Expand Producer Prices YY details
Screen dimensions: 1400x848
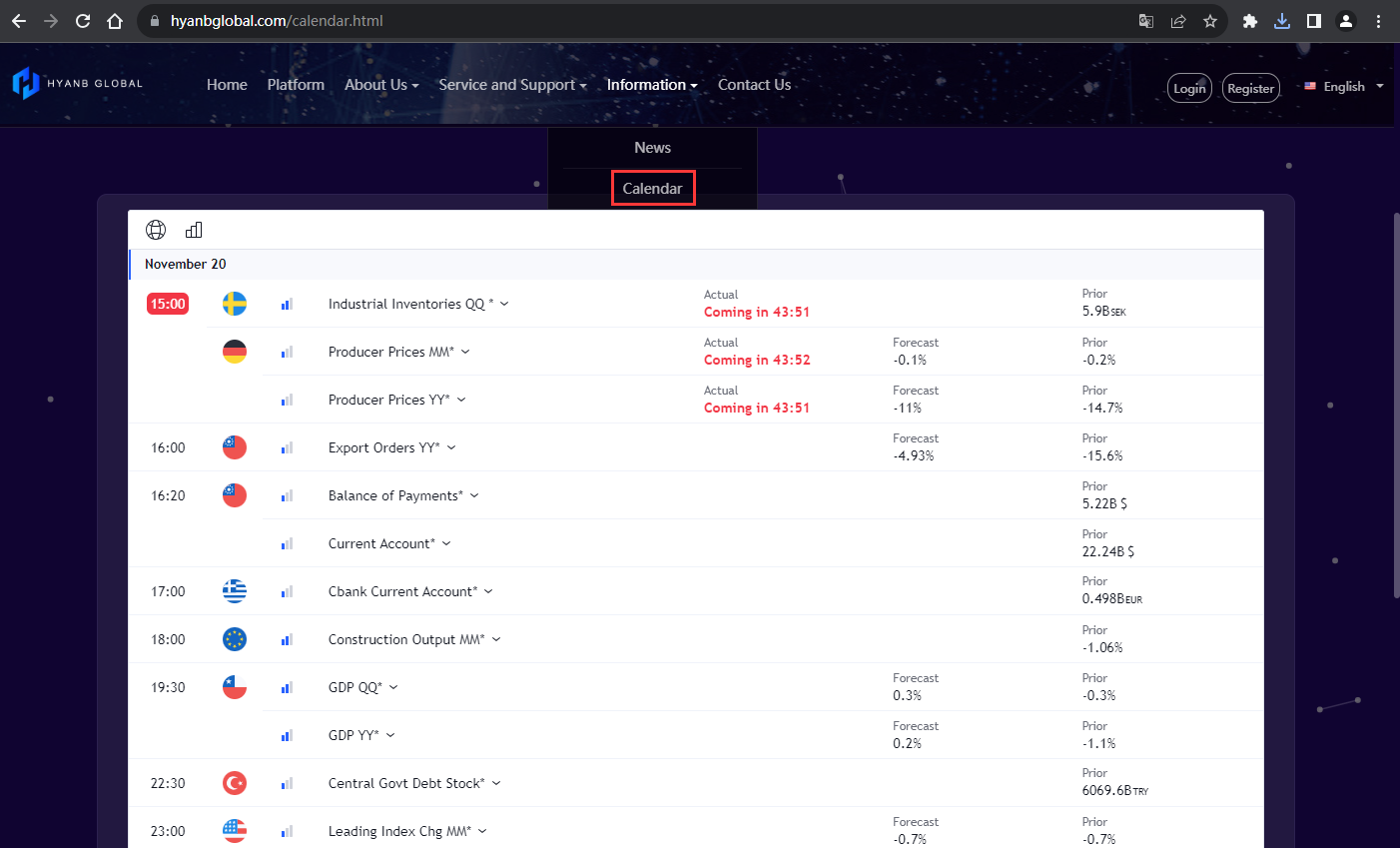[461, 400]
